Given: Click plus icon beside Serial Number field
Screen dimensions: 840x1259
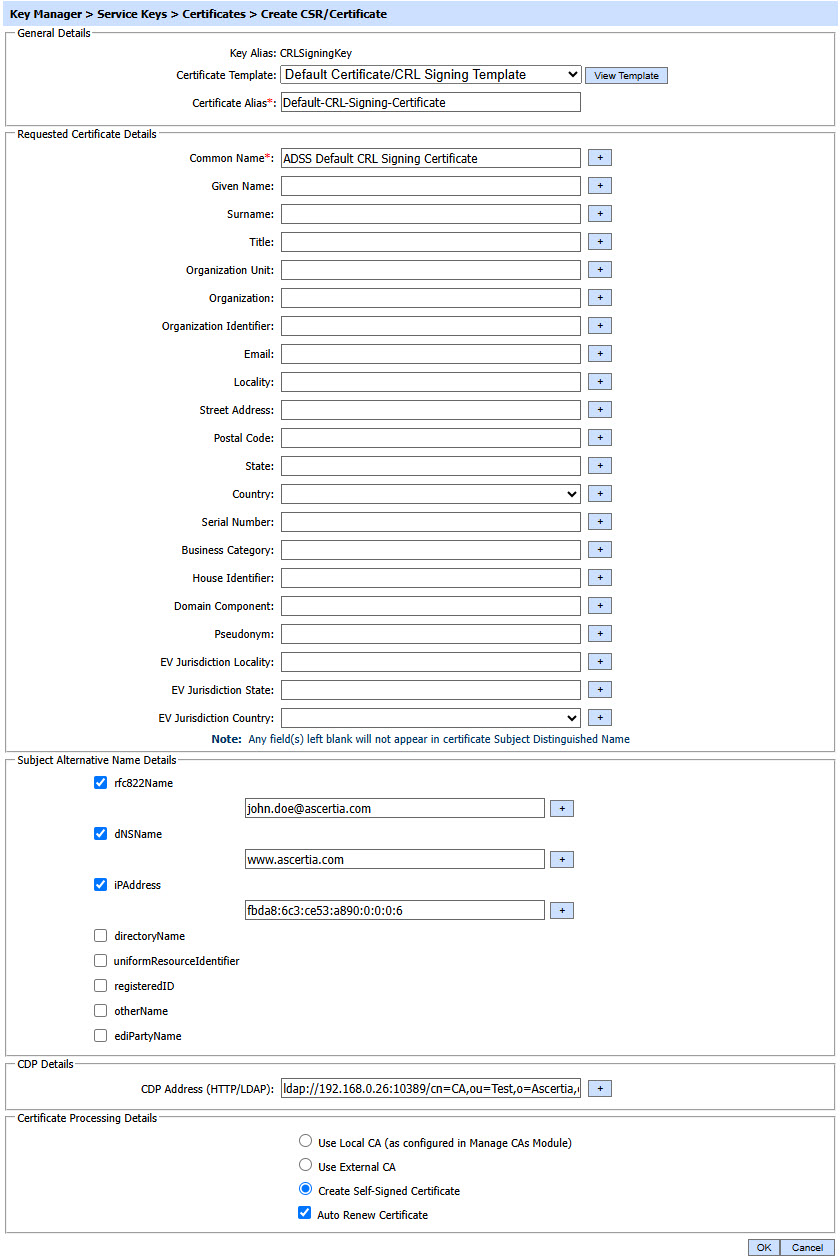Looking at the screenshot, I should pos(599,522).
